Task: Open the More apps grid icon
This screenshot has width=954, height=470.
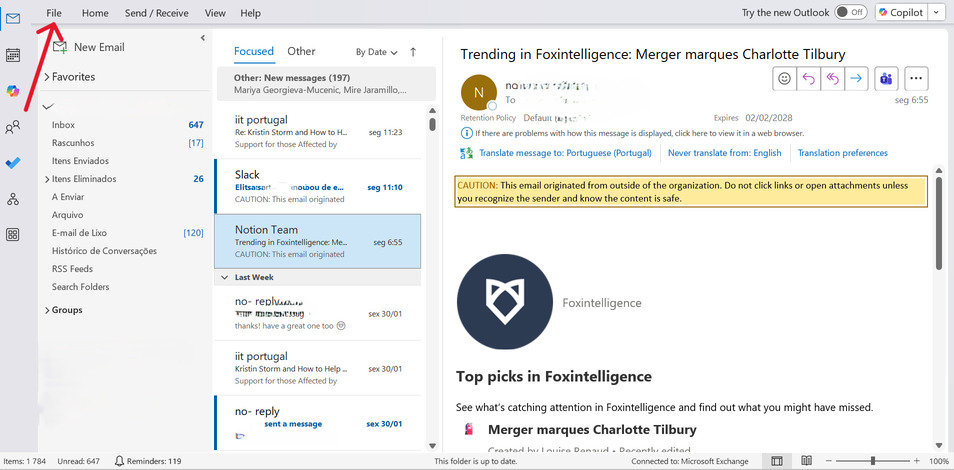Action: point(13,235)
